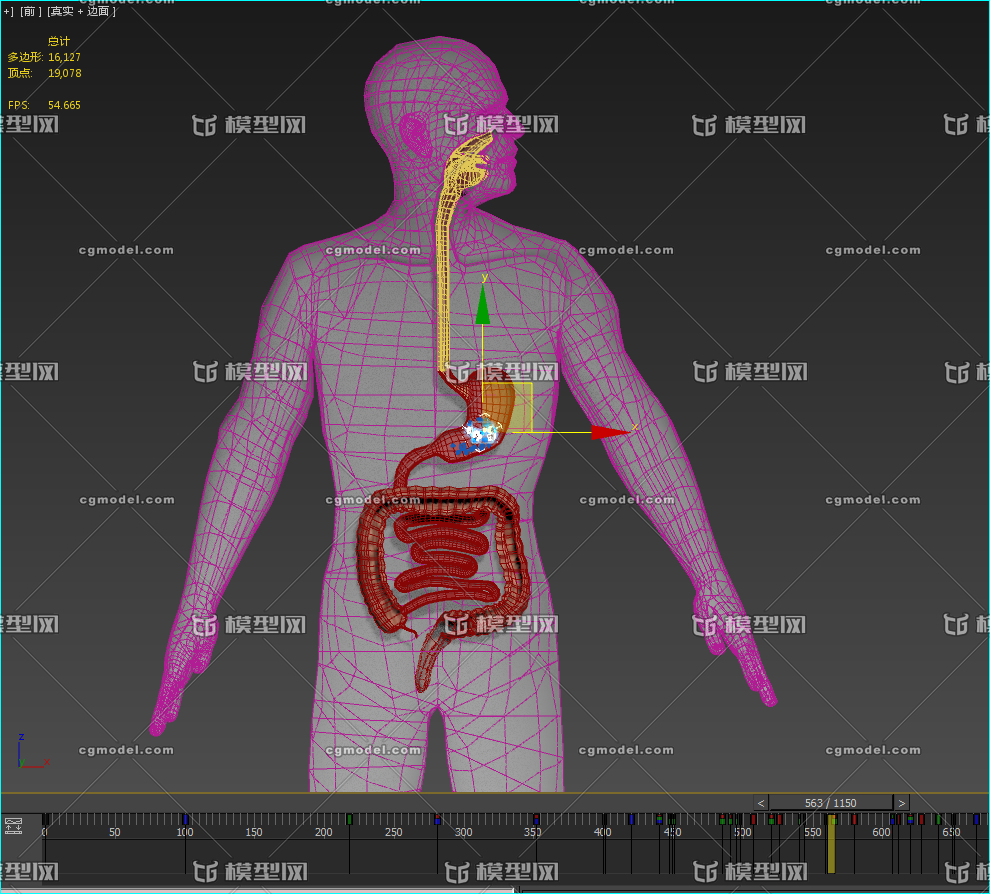The image size is (990, 894).
Task: Select the red keyframe near frame 510
Action: [x=753, y=820]
